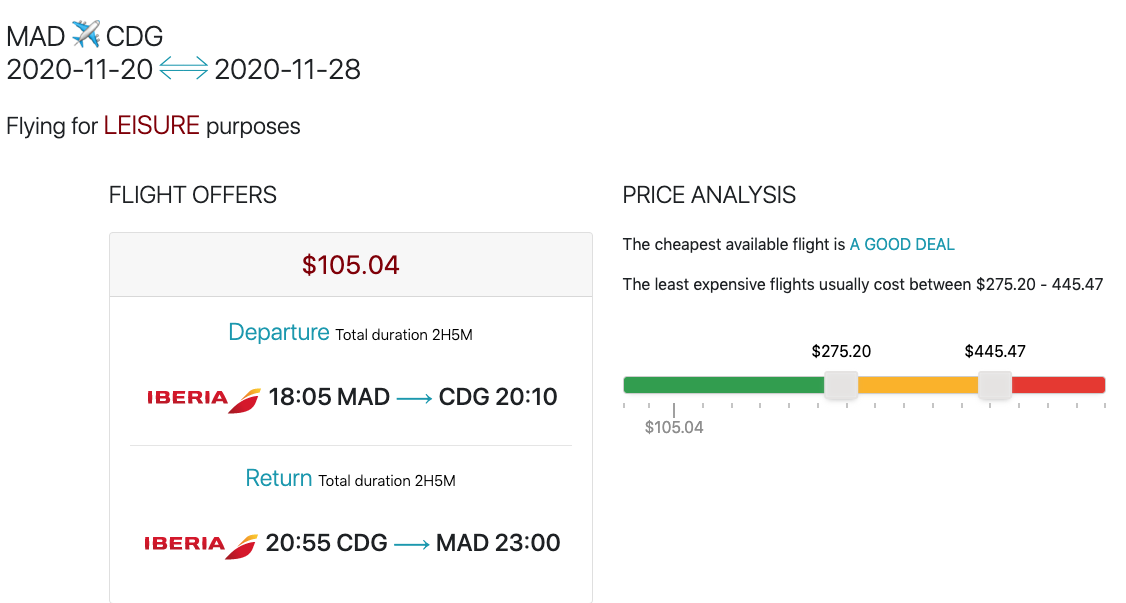Click the arrow icon from CDG to MAD 23:00

click(412, 544)
